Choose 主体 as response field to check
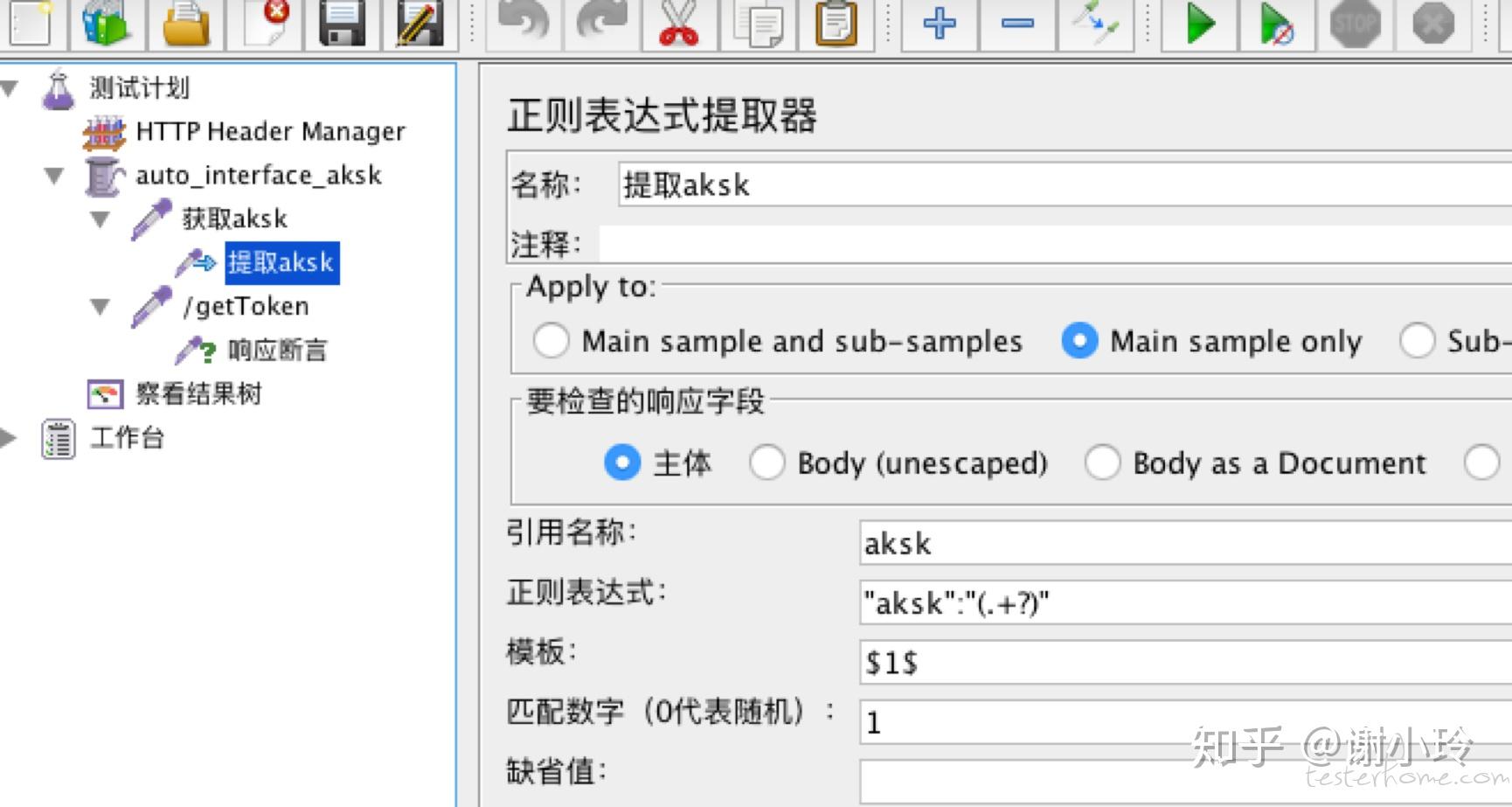The image size is (1512, 807). point(622,463)
